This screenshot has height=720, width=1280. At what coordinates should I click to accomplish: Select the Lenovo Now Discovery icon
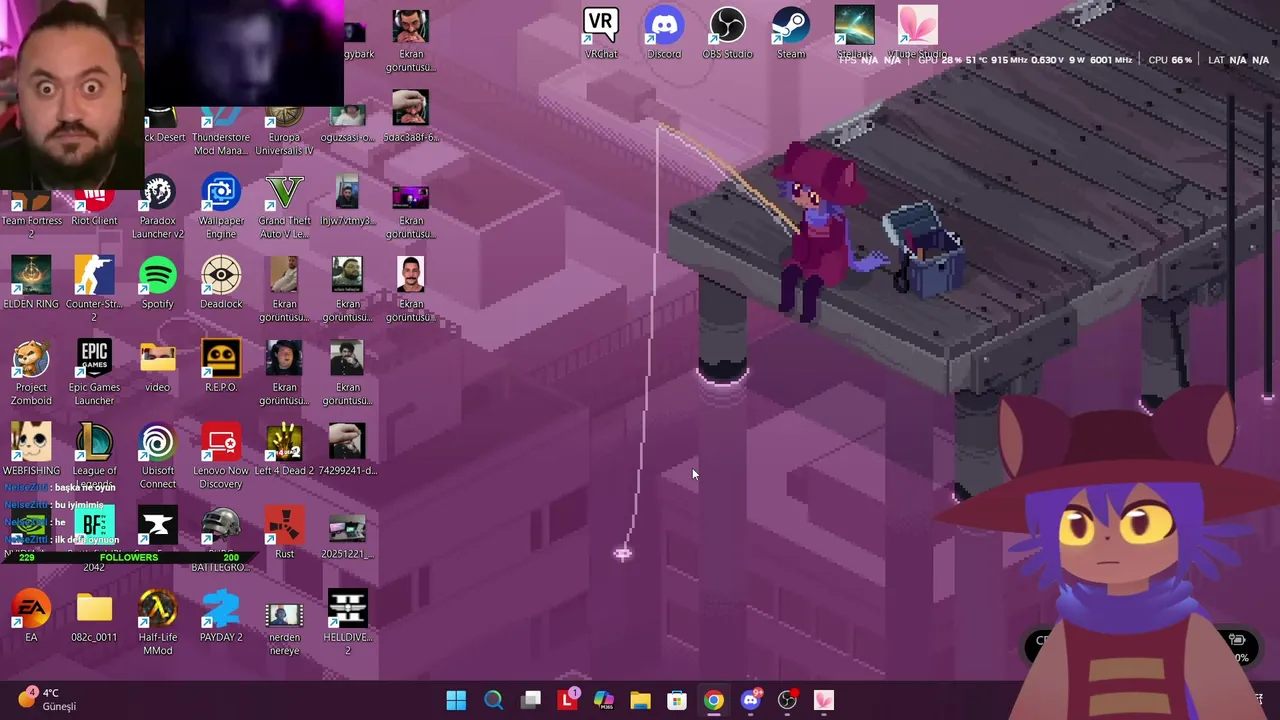pos(221,457)
